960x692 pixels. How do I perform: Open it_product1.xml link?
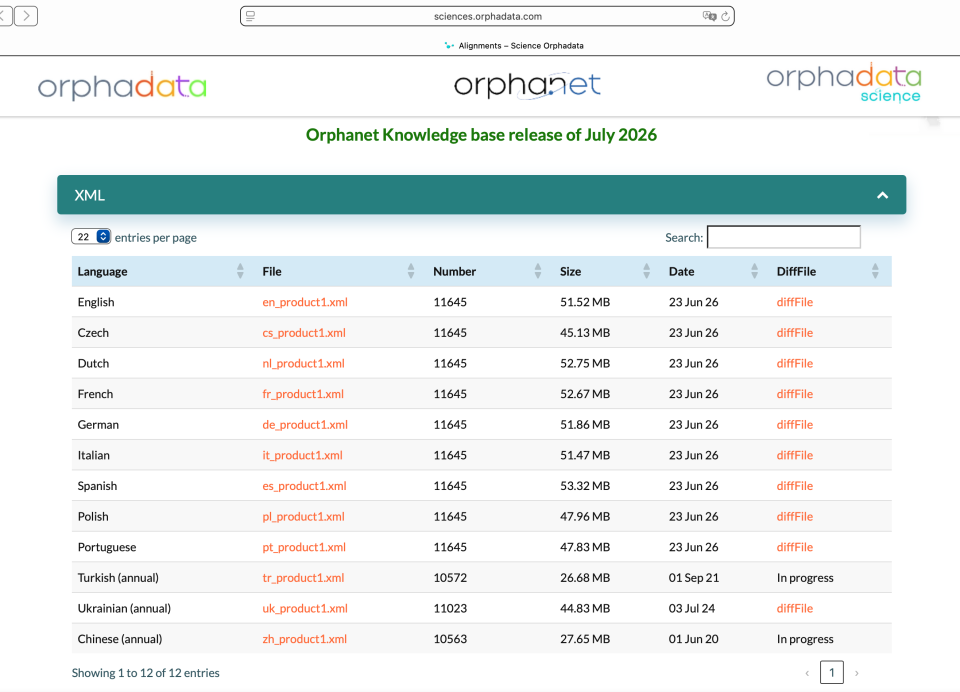(x=302, y=455)
